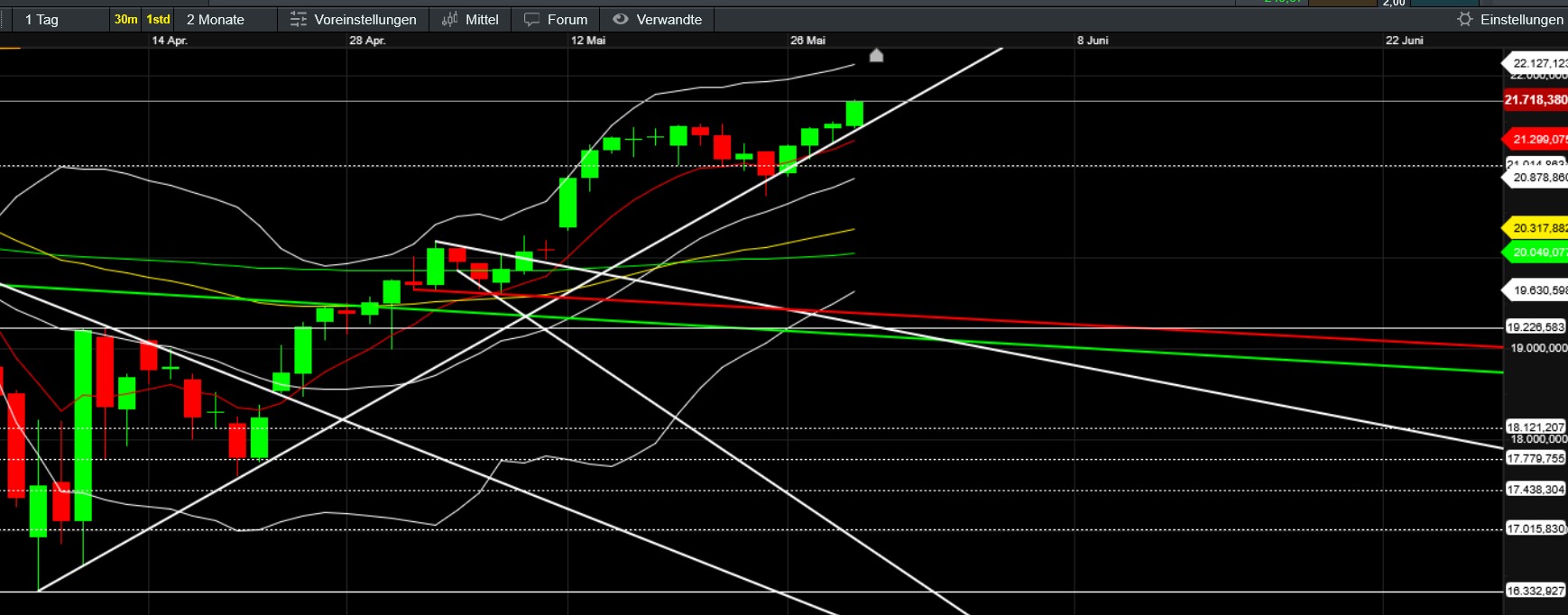Click the 17.015,830 horizontal line label
Screen dimensions: 1568x615
(1536, 529)
